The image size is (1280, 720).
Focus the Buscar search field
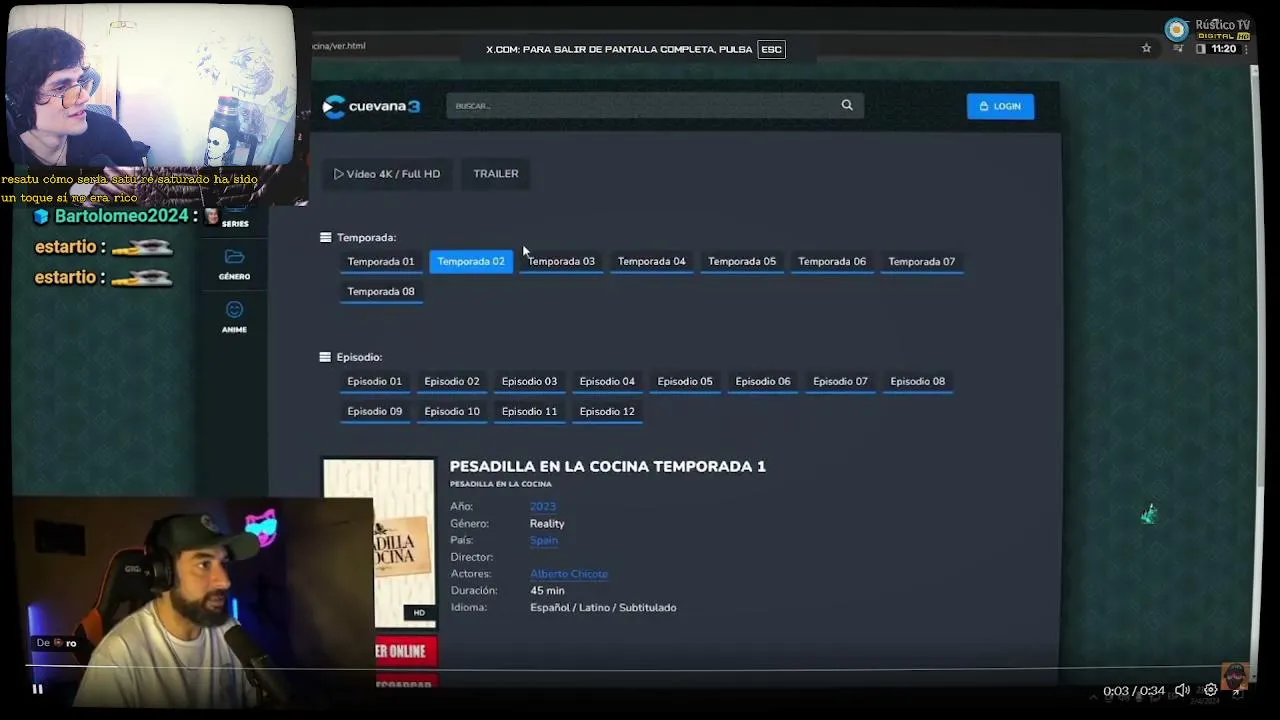[654, 105]
